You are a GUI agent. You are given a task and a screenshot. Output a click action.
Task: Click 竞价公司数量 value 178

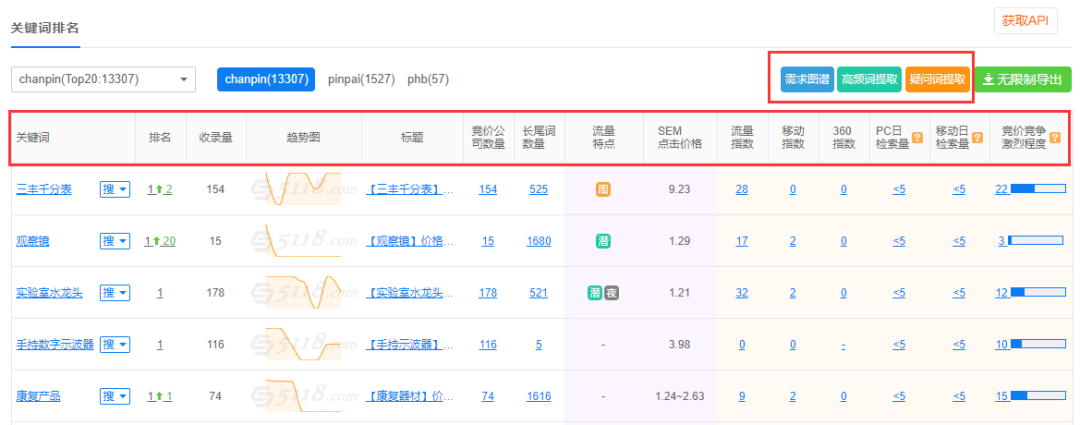click(488, 293)
